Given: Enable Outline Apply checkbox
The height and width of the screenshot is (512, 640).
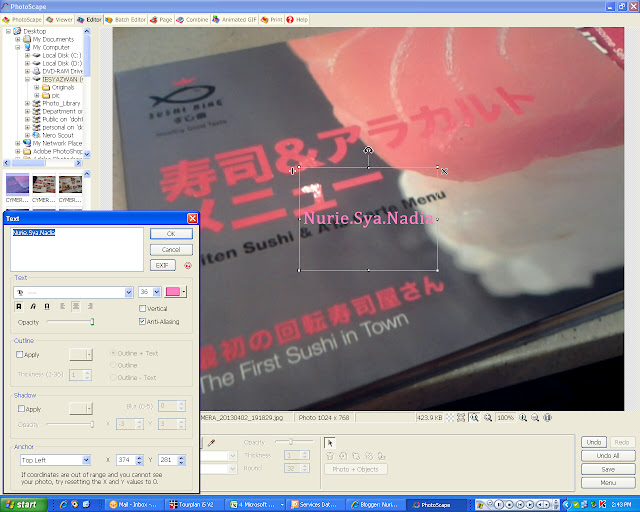Looking at the screenshot, I should coord(20,354).
